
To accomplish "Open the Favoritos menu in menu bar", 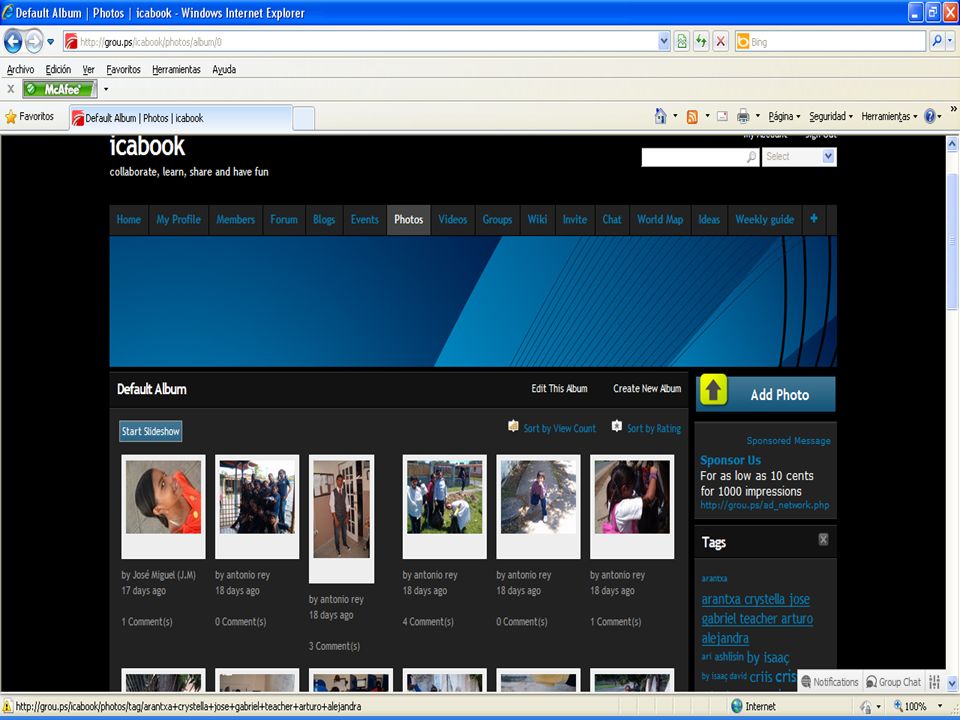I will [123, 70].
